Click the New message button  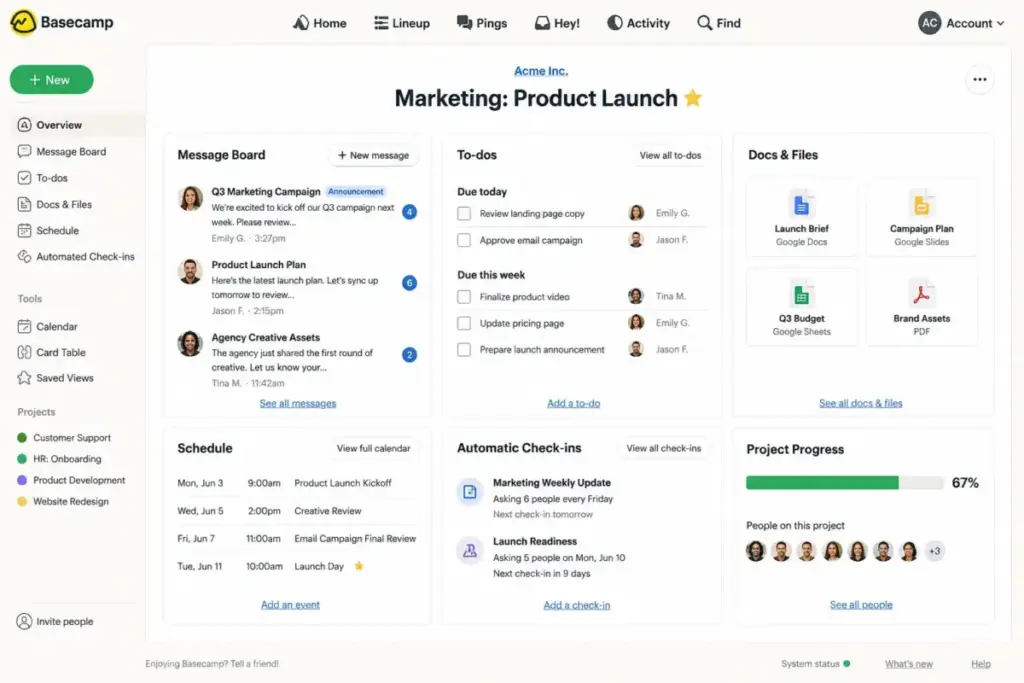coord(373,155)
